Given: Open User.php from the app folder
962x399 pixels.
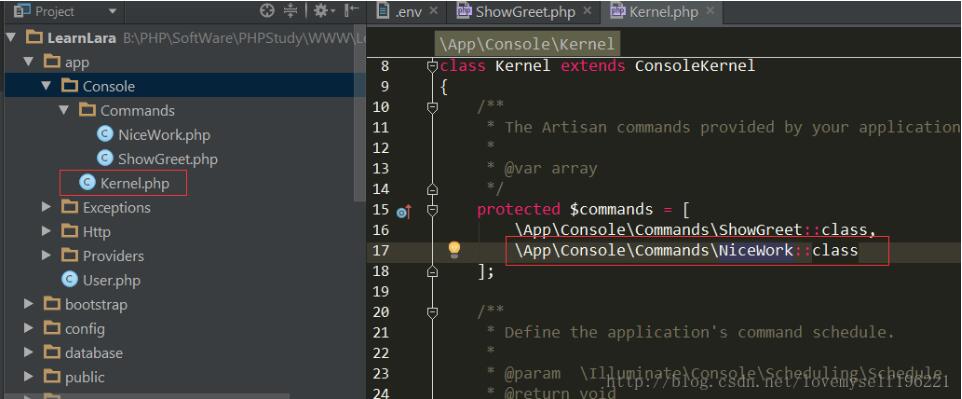Looking at the screenshot, I should click(101, 281).
